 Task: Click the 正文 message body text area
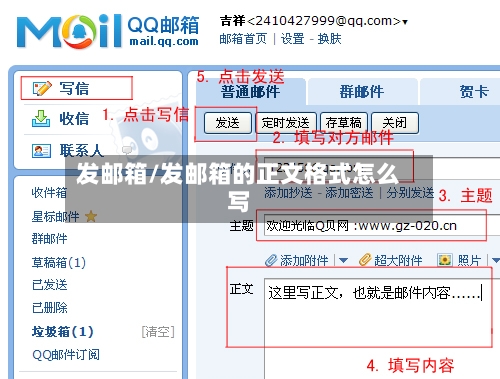382,328
